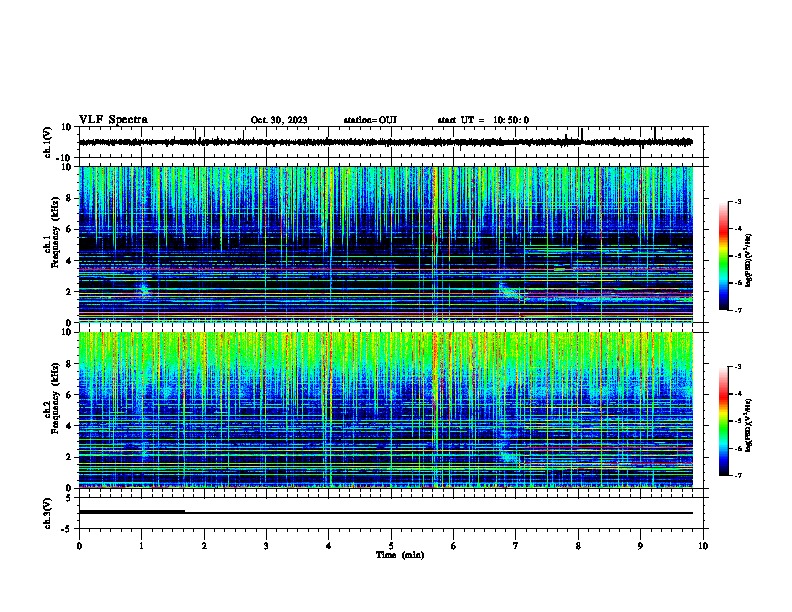Click time-axis tick label "1" at the bottom
This screenshot has width=792, height=612.
pos(141,546)
